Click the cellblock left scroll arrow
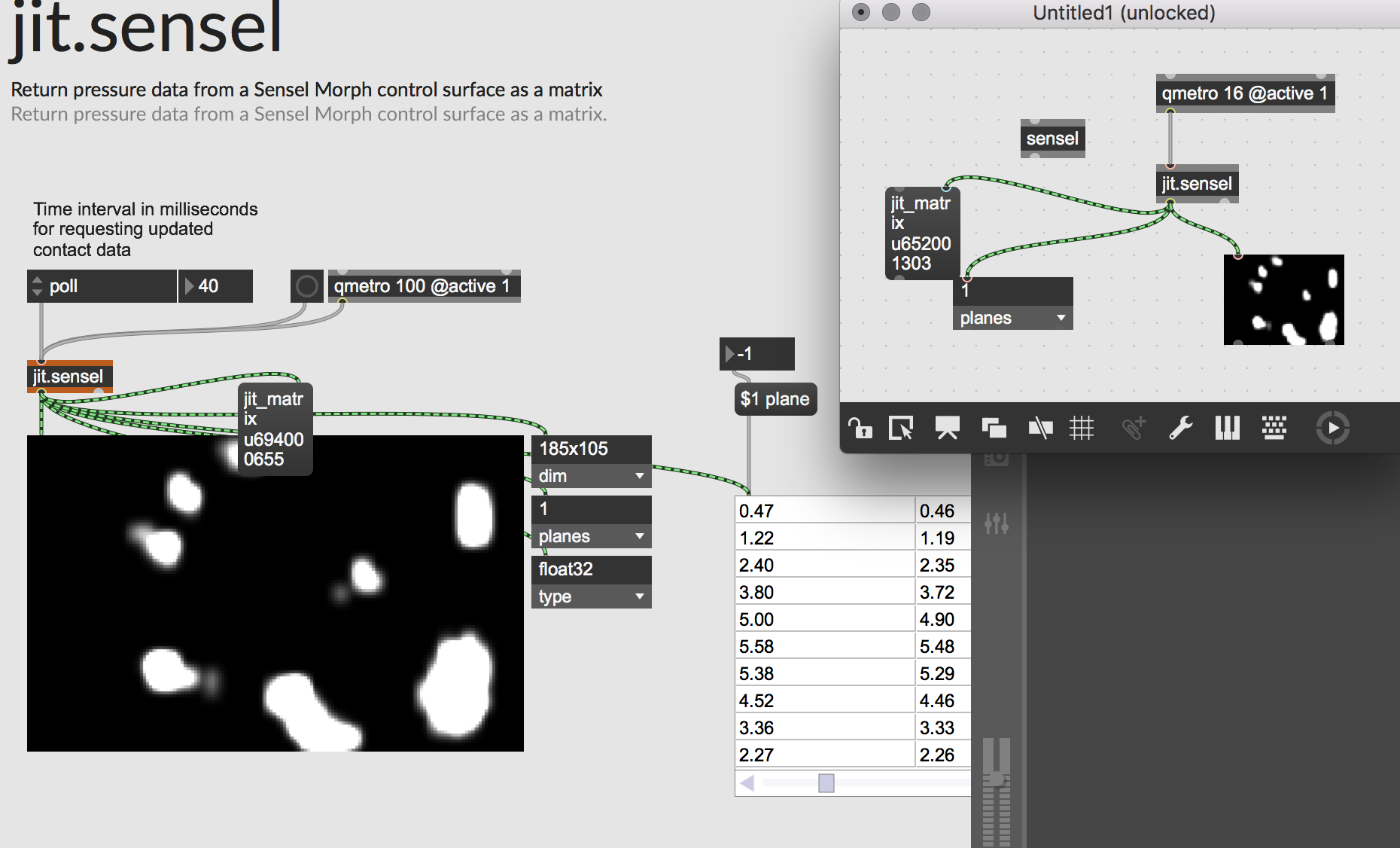Screen dimensions: 1400x848 tap(747, 783)
